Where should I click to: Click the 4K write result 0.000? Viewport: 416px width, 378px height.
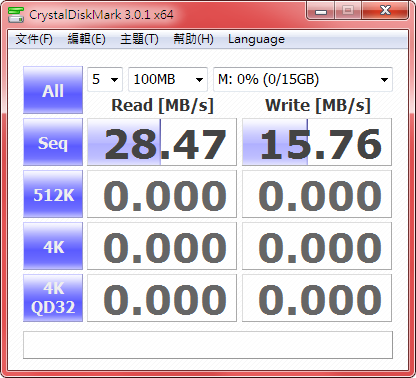[x=317, y=246]
